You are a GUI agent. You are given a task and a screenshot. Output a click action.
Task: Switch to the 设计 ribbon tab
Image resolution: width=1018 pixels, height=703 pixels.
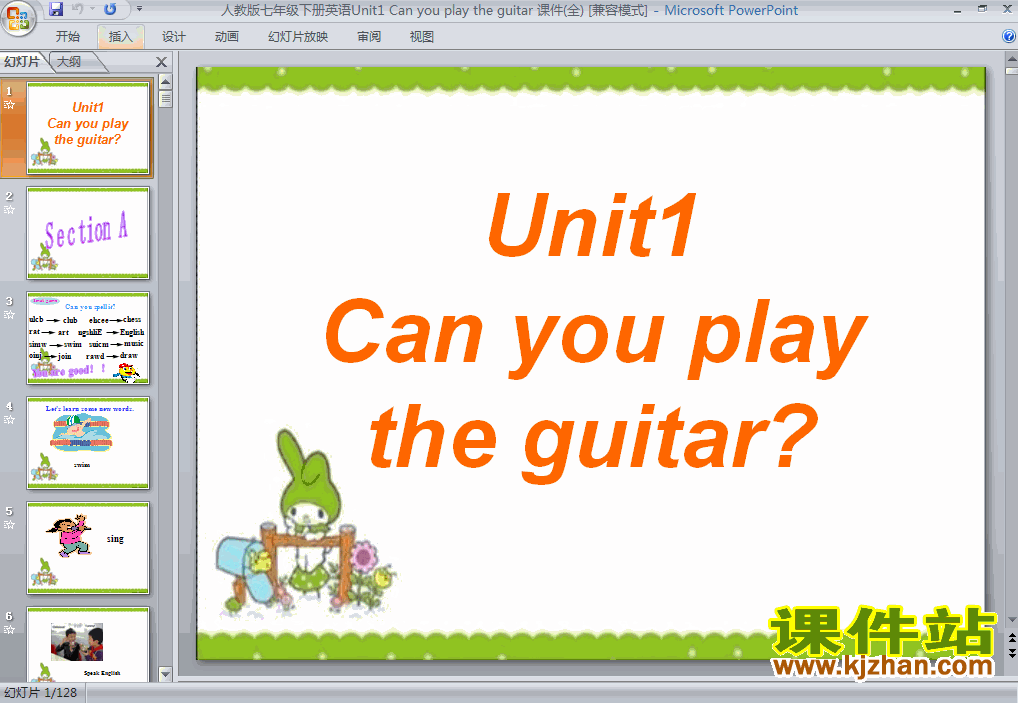pyautogui.click(x=173, y=37)
